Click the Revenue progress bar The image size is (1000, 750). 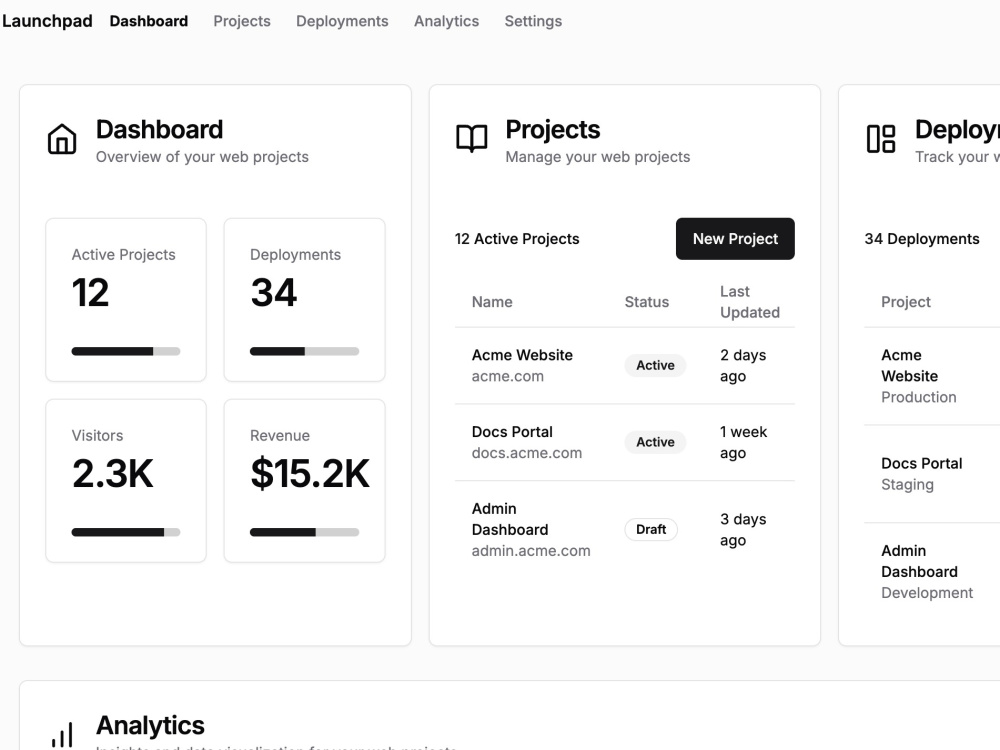click(x=304, y=532)
